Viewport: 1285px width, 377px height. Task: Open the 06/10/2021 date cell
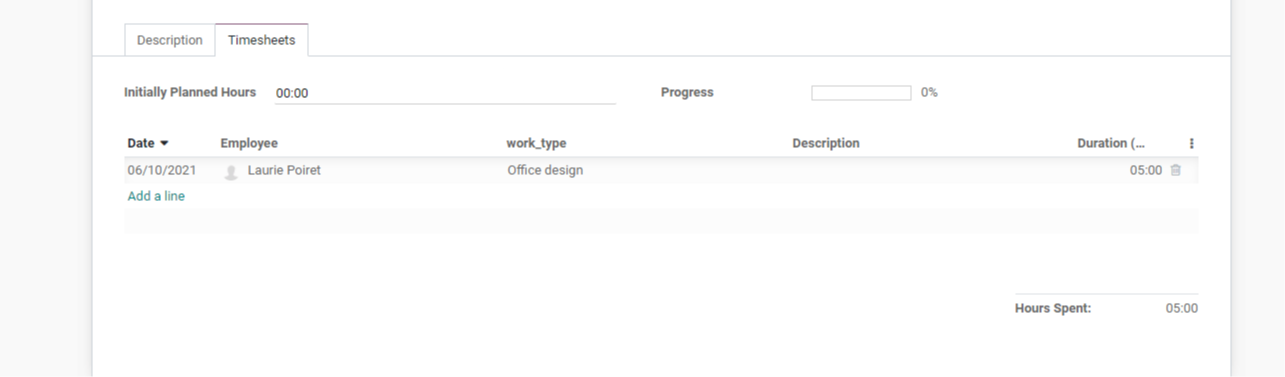point(162,170)
